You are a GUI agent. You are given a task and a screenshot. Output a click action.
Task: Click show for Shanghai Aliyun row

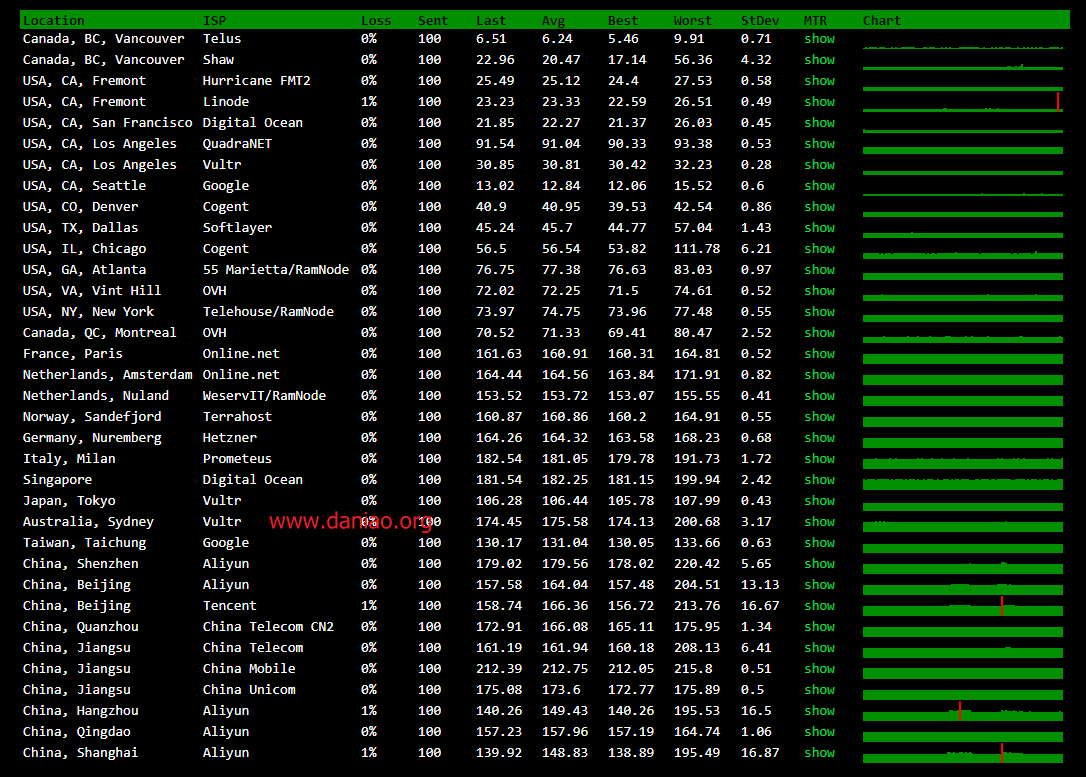(819, 753)
